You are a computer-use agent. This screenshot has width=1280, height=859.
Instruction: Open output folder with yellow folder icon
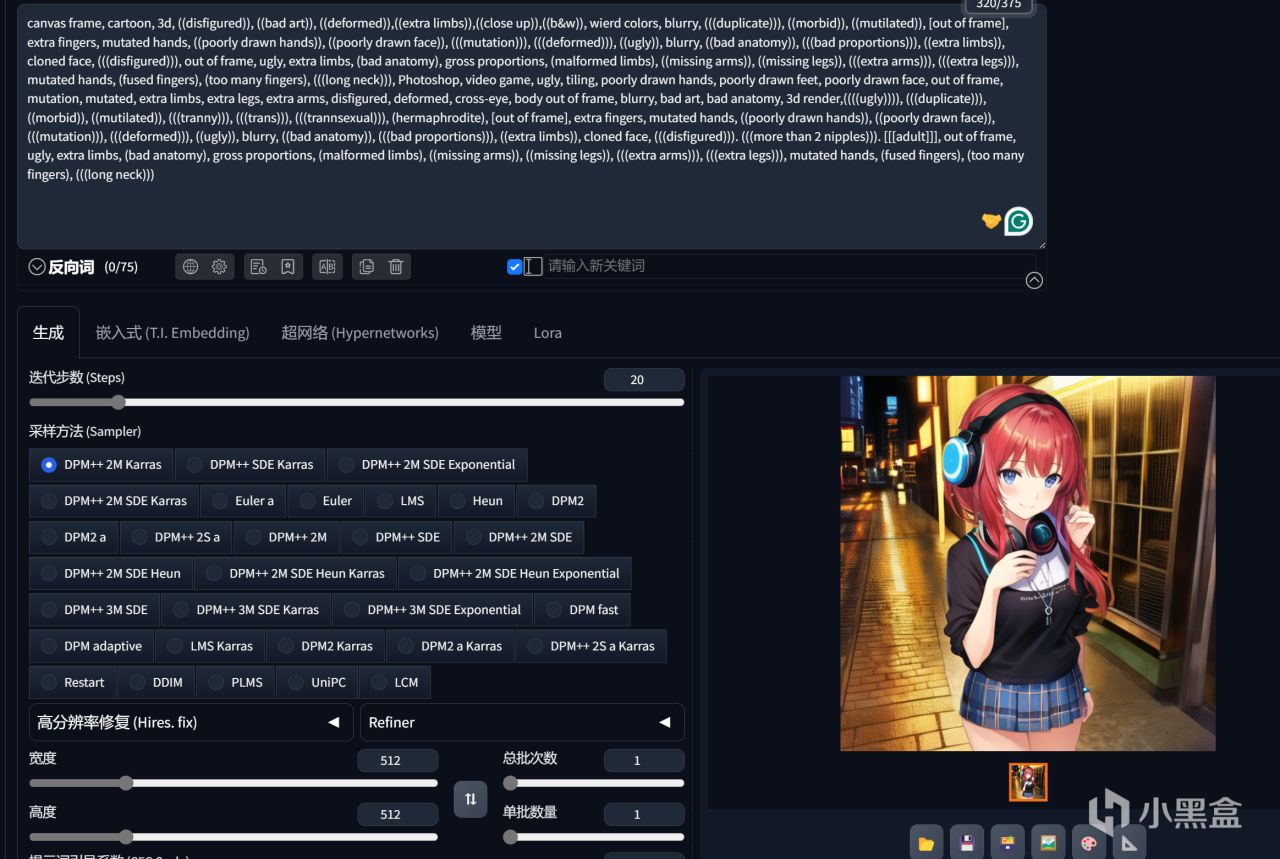[926, 843]
